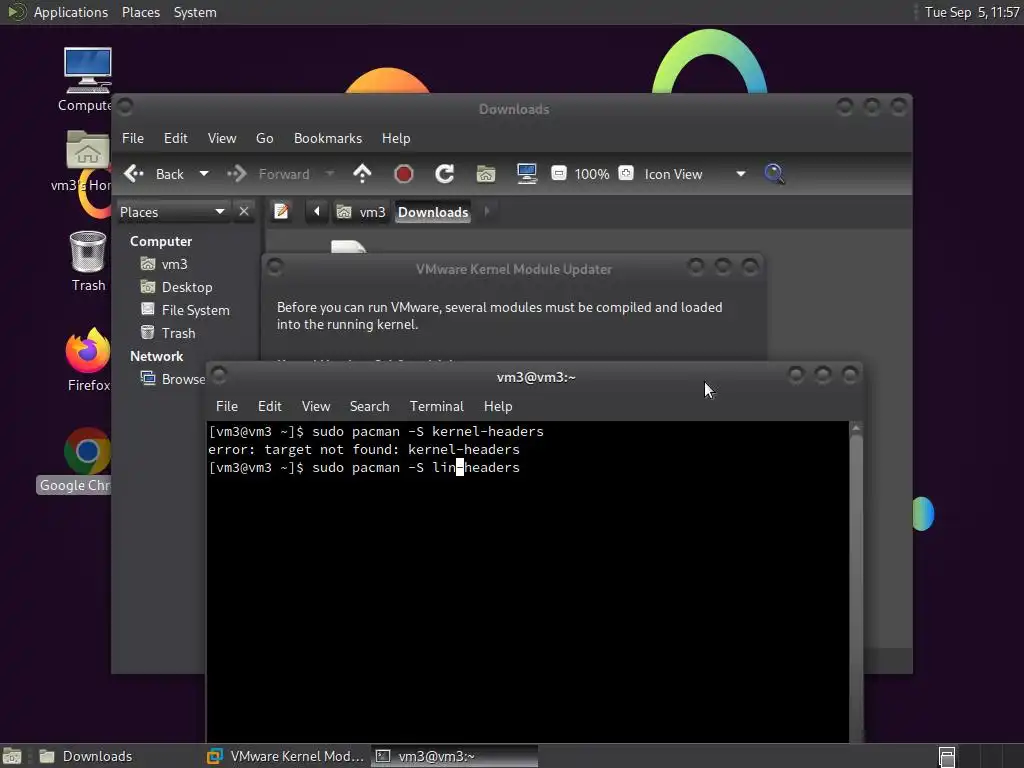The width and height of the screenshot is (1024, 768).
Task: Select the Google Chrome desktop icon
Action: click(75, 460)
